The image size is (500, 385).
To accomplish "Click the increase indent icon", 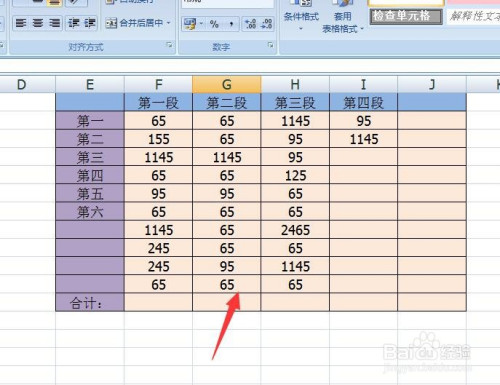I will (90, 23).
